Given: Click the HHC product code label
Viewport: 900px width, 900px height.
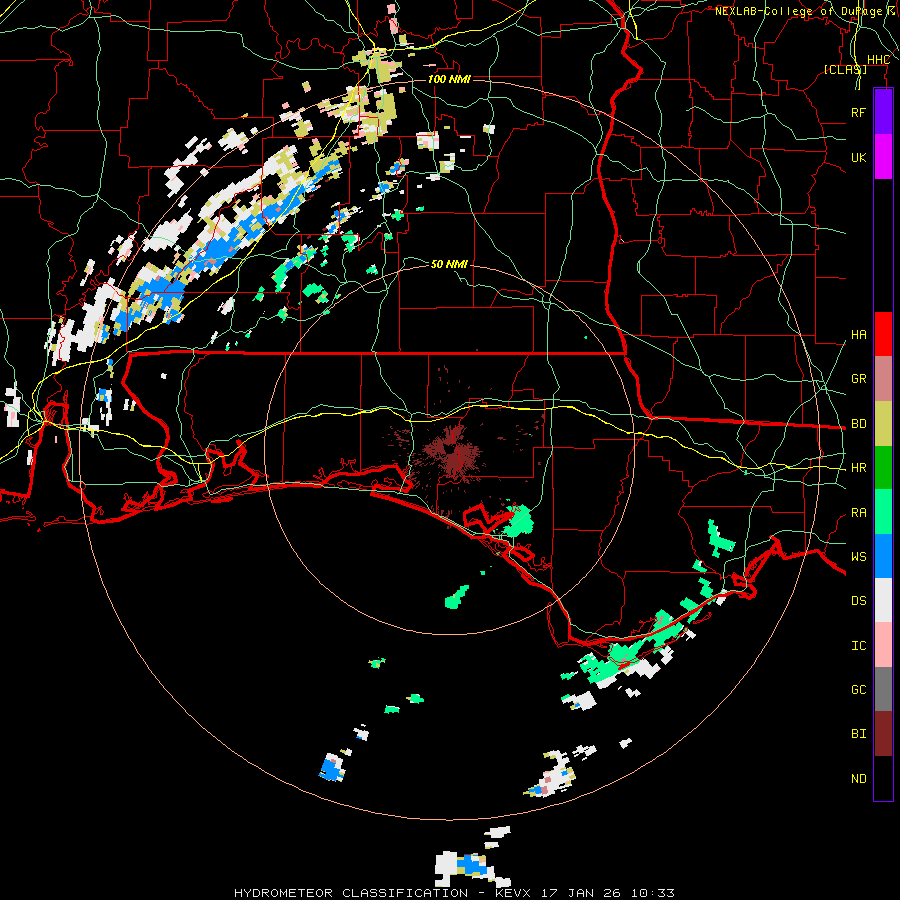Looking at the screenshot, I should (x=878, y=60).
